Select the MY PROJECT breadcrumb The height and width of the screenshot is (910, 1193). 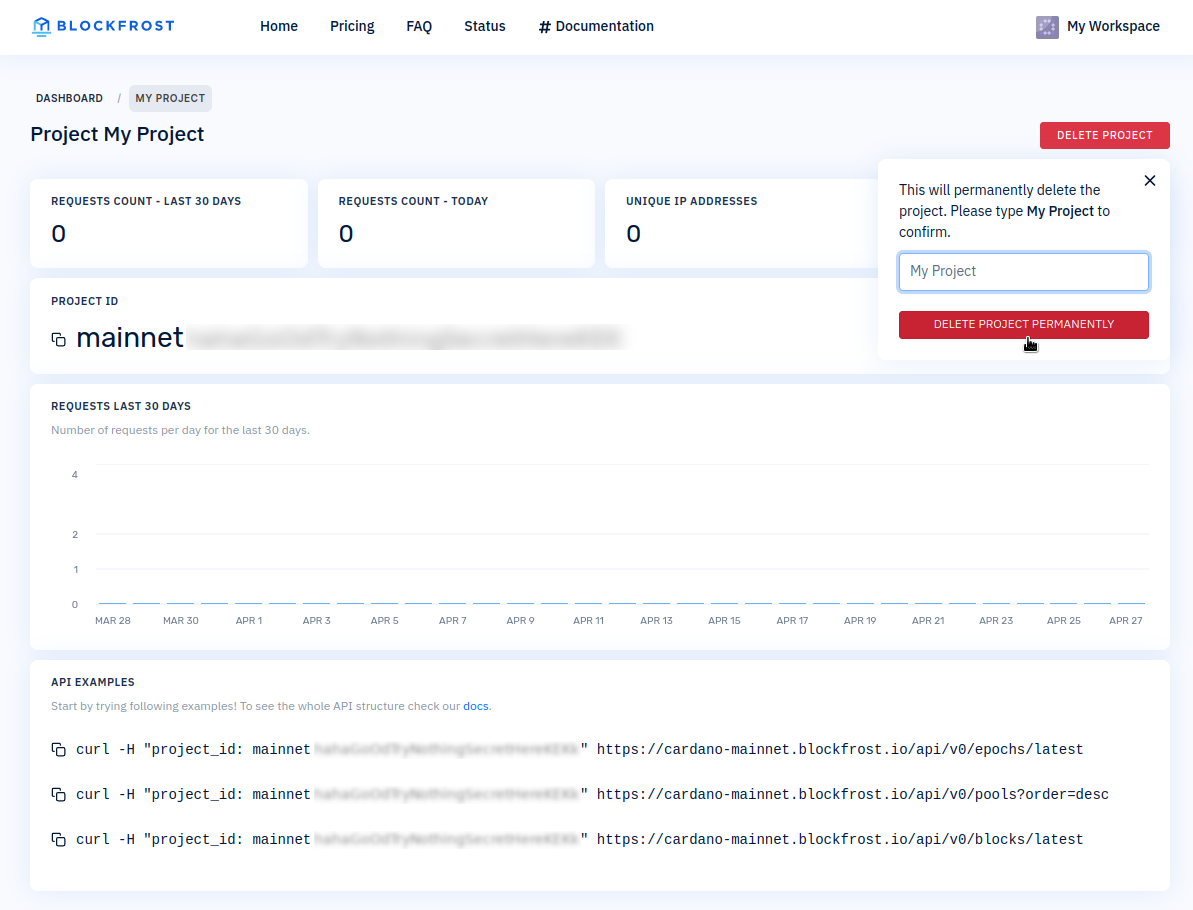point(170,98)
